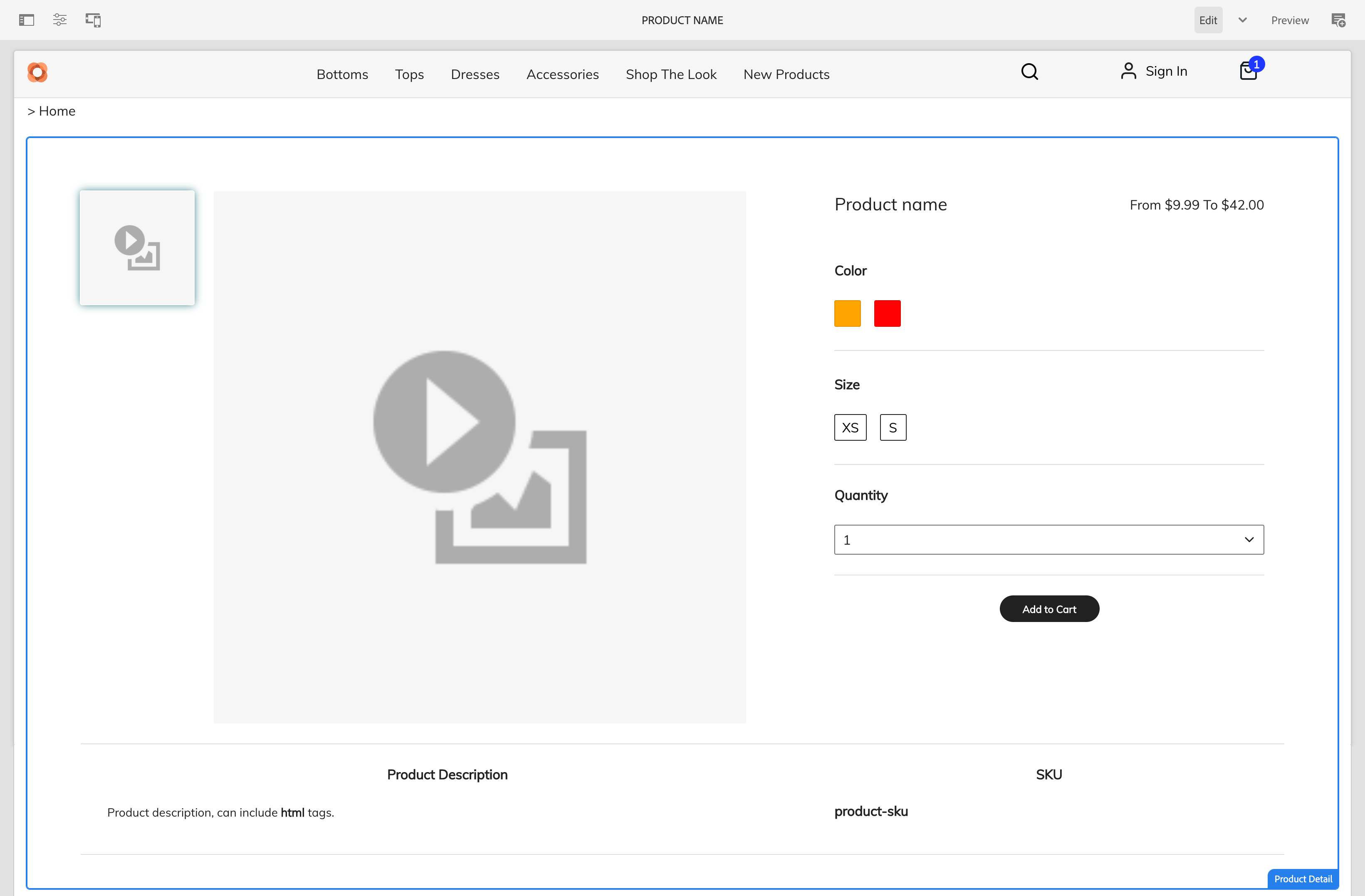Open the shopping cart icon
The width and height of the screenshot is (1365, 896).
(1248, 72)
